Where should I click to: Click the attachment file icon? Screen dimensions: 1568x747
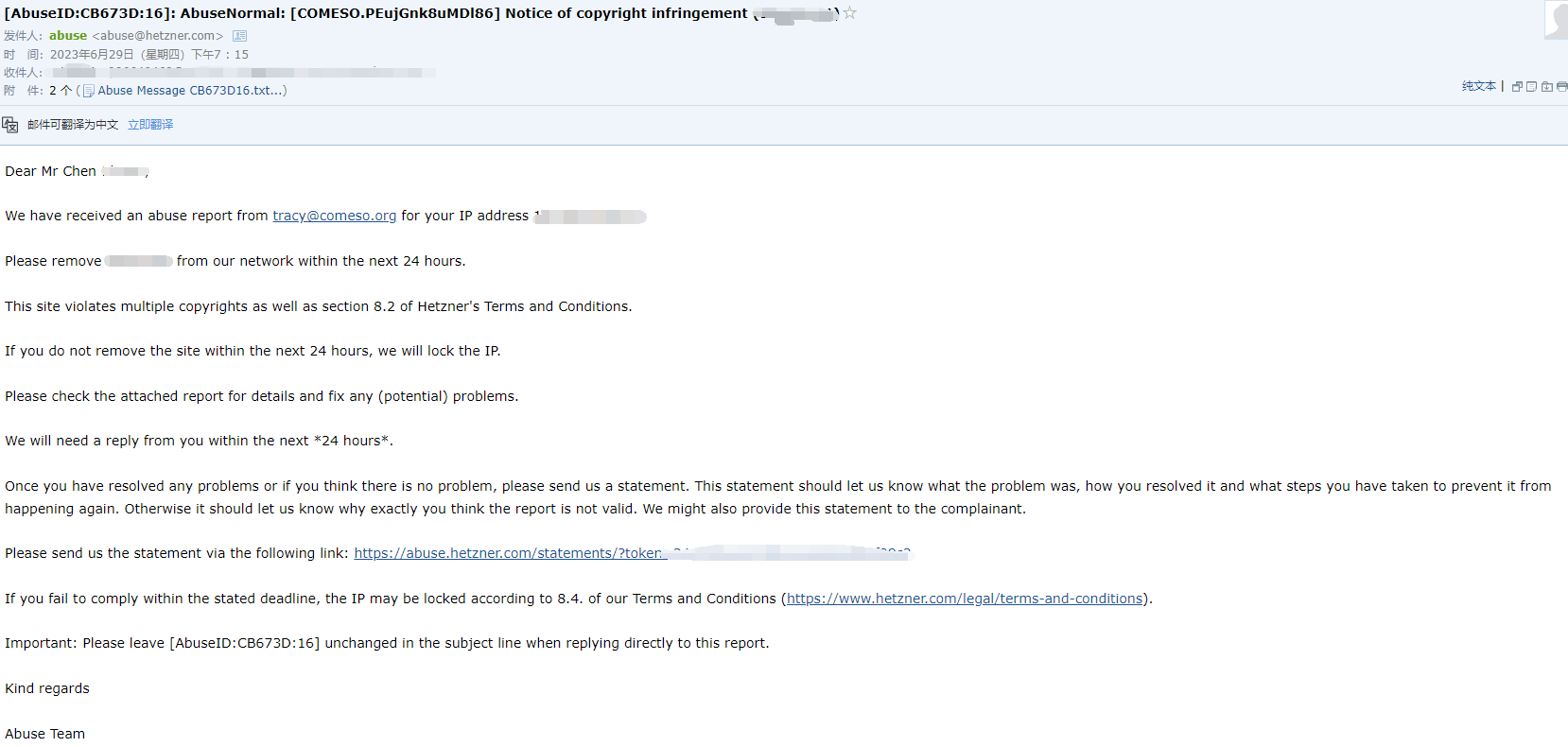(88, 91)
